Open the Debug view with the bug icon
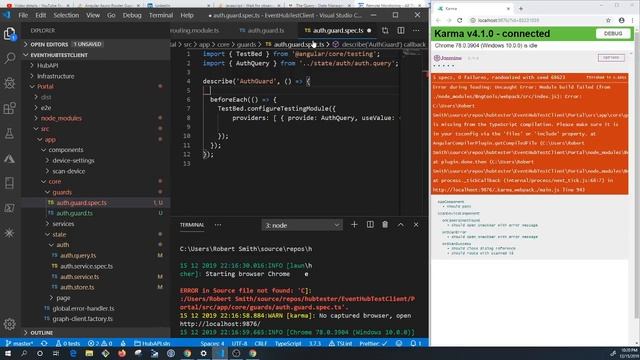 point(9,83)
